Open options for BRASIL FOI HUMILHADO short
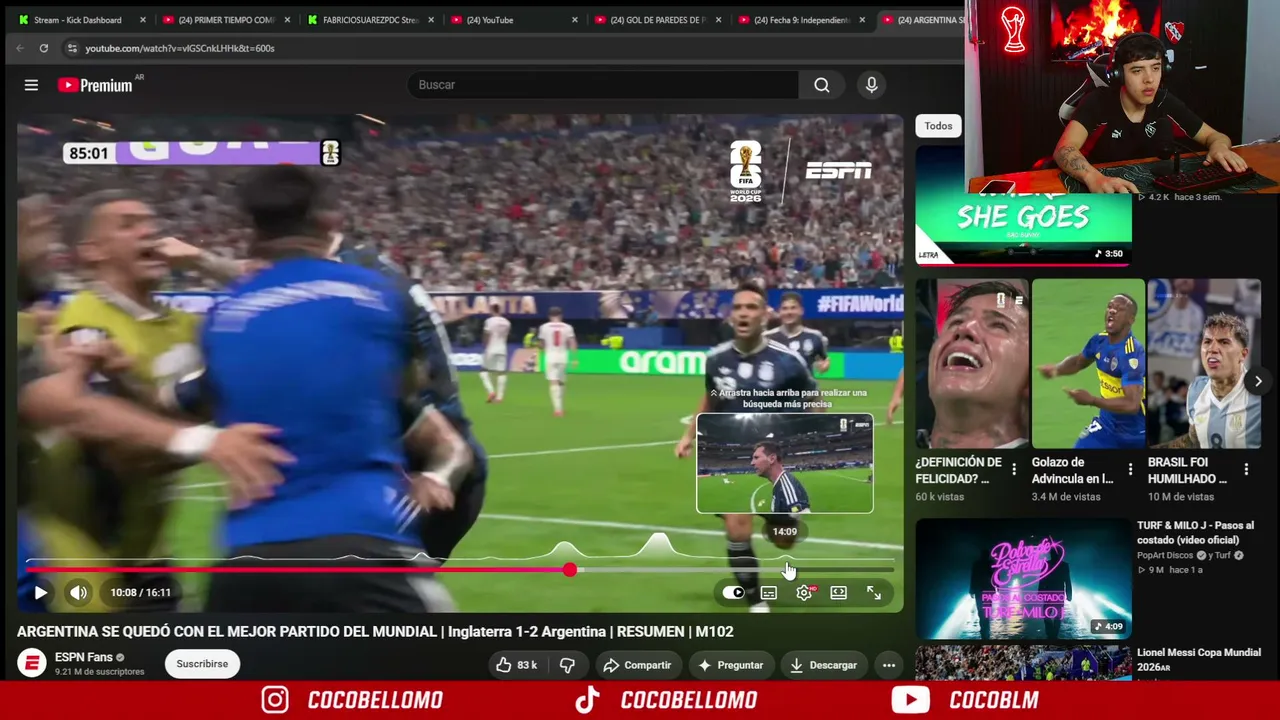Image resolution: width=1280 pixels, height=720 pixels. pos(1246,469)
